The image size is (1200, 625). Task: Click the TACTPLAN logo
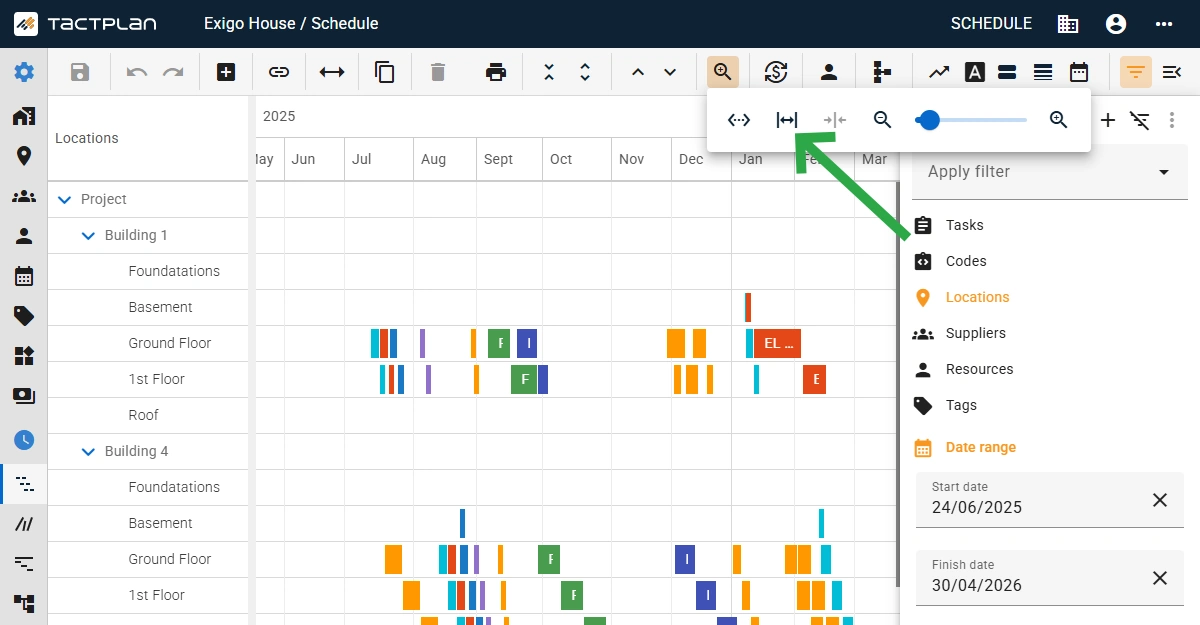pyautogui.click(x=85, y=23)
